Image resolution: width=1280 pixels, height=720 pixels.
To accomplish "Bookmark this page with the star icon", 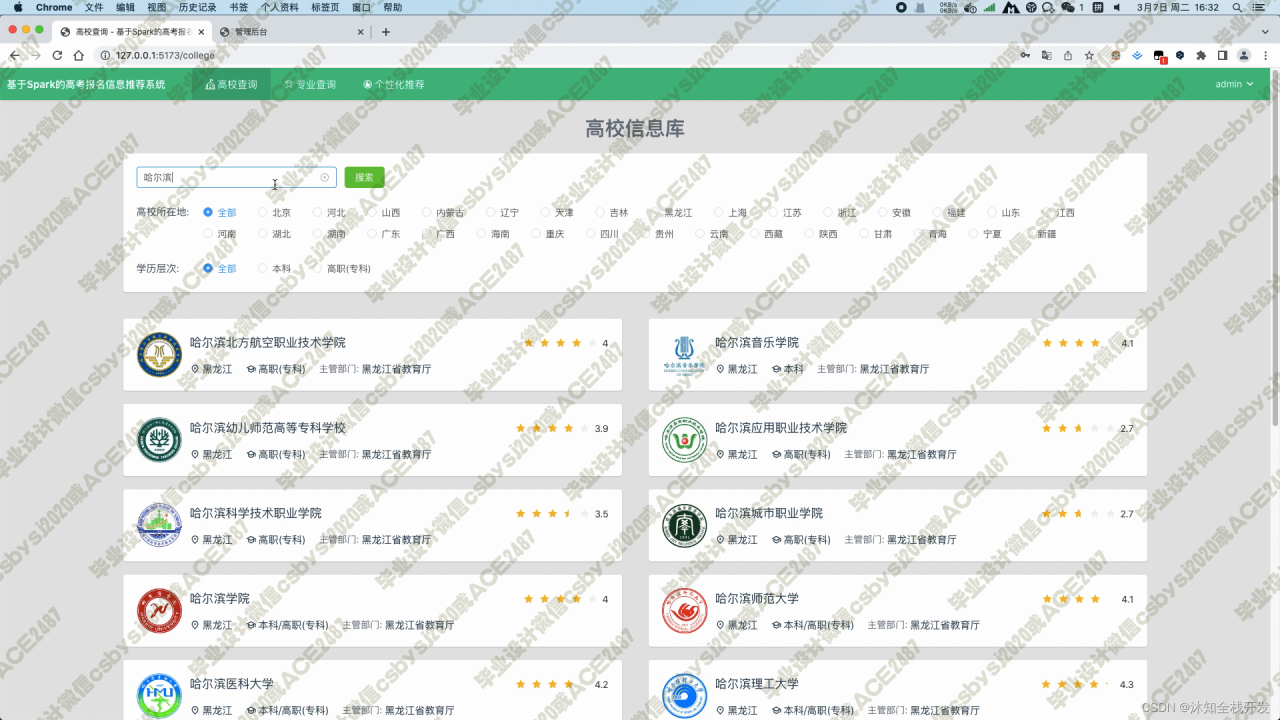I will point(1089,55).
